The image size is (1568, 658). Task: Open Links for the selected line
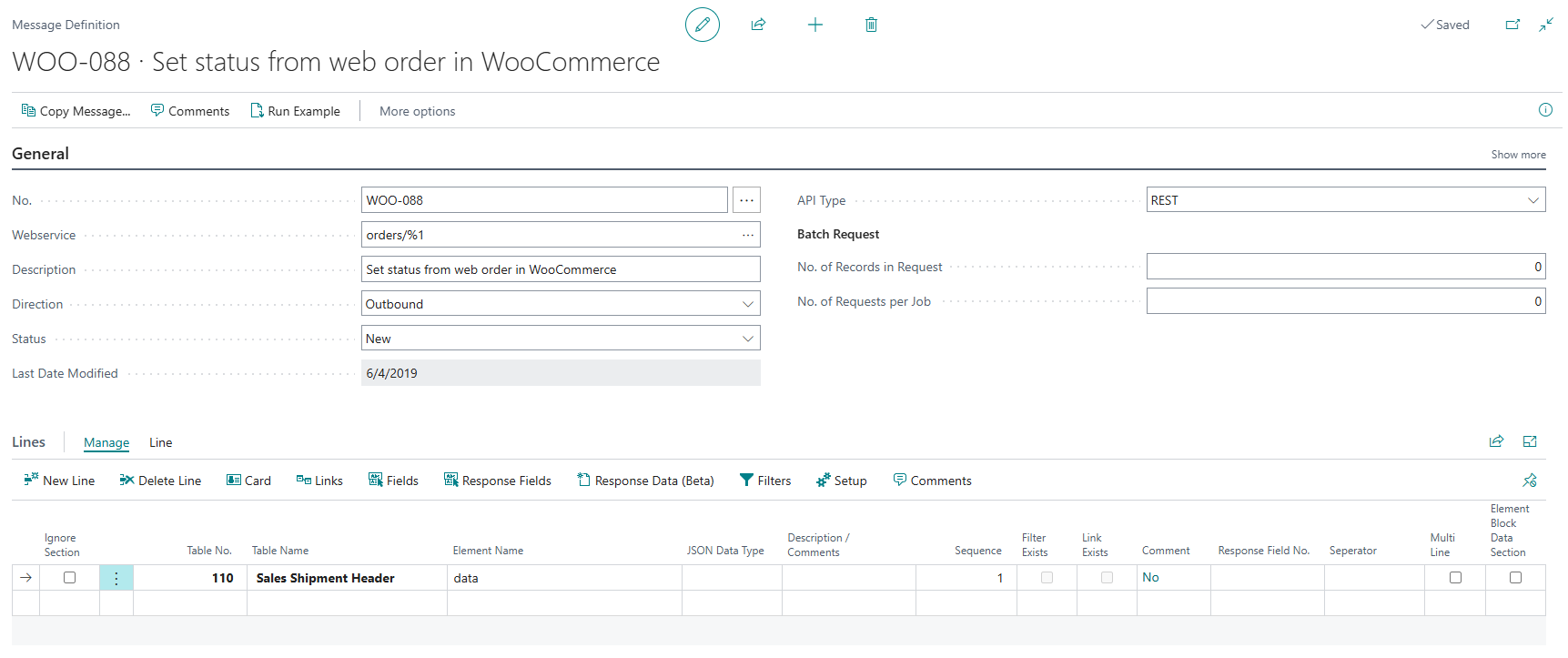319,481
